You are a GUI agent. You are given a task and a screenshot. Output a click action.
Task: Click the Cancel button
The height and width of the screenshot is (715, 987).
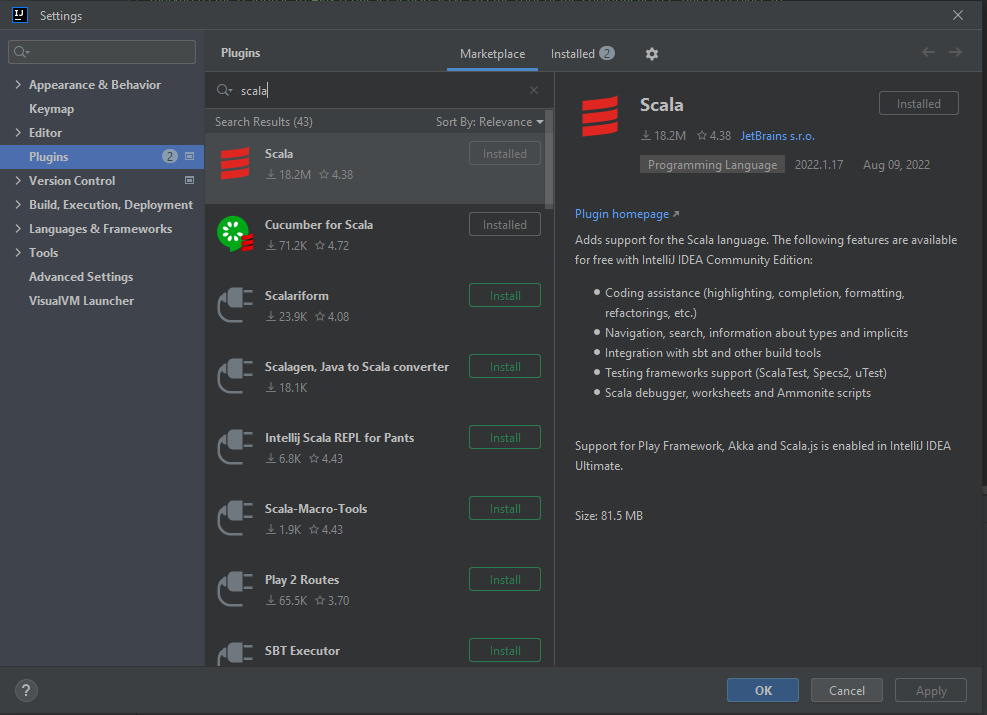847,690
